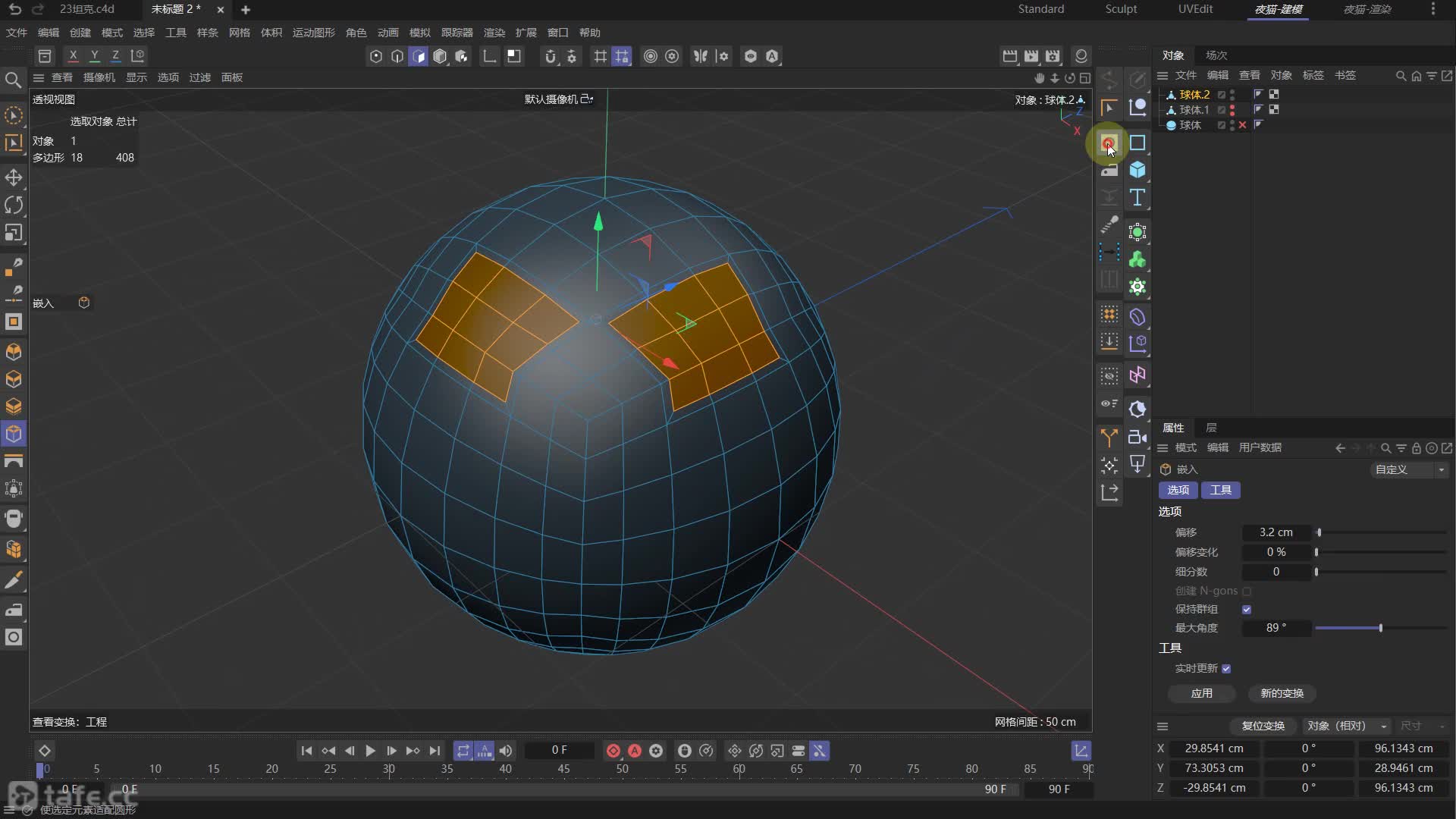Image resolution: width=1456 pixels, height=819 pixels.
Task: Open the 尺寸 dropdown
Action: [x=1422, y=726]
